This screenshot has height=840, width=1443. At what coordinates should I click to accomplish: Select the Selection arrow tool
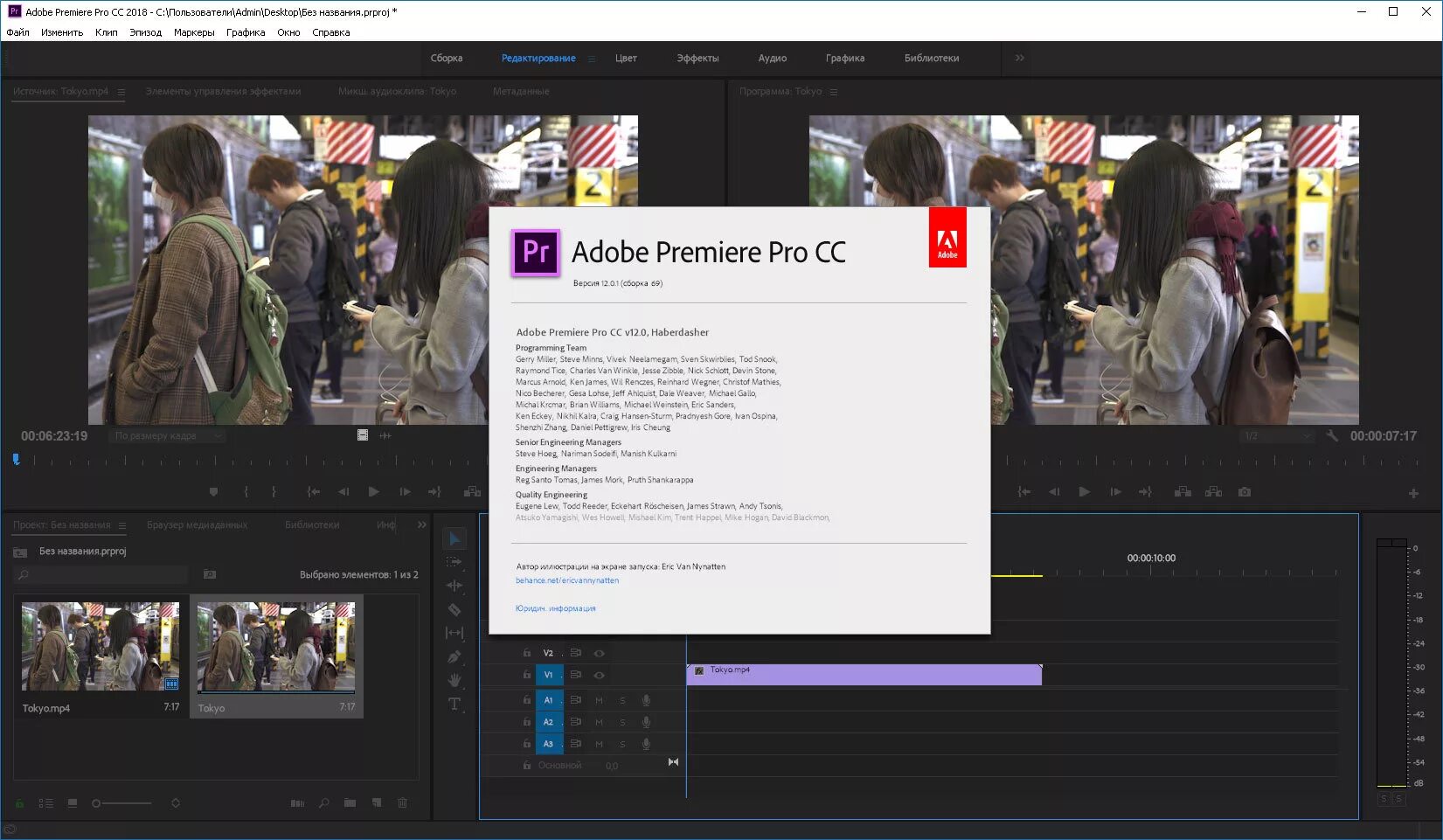coord(454,538)
